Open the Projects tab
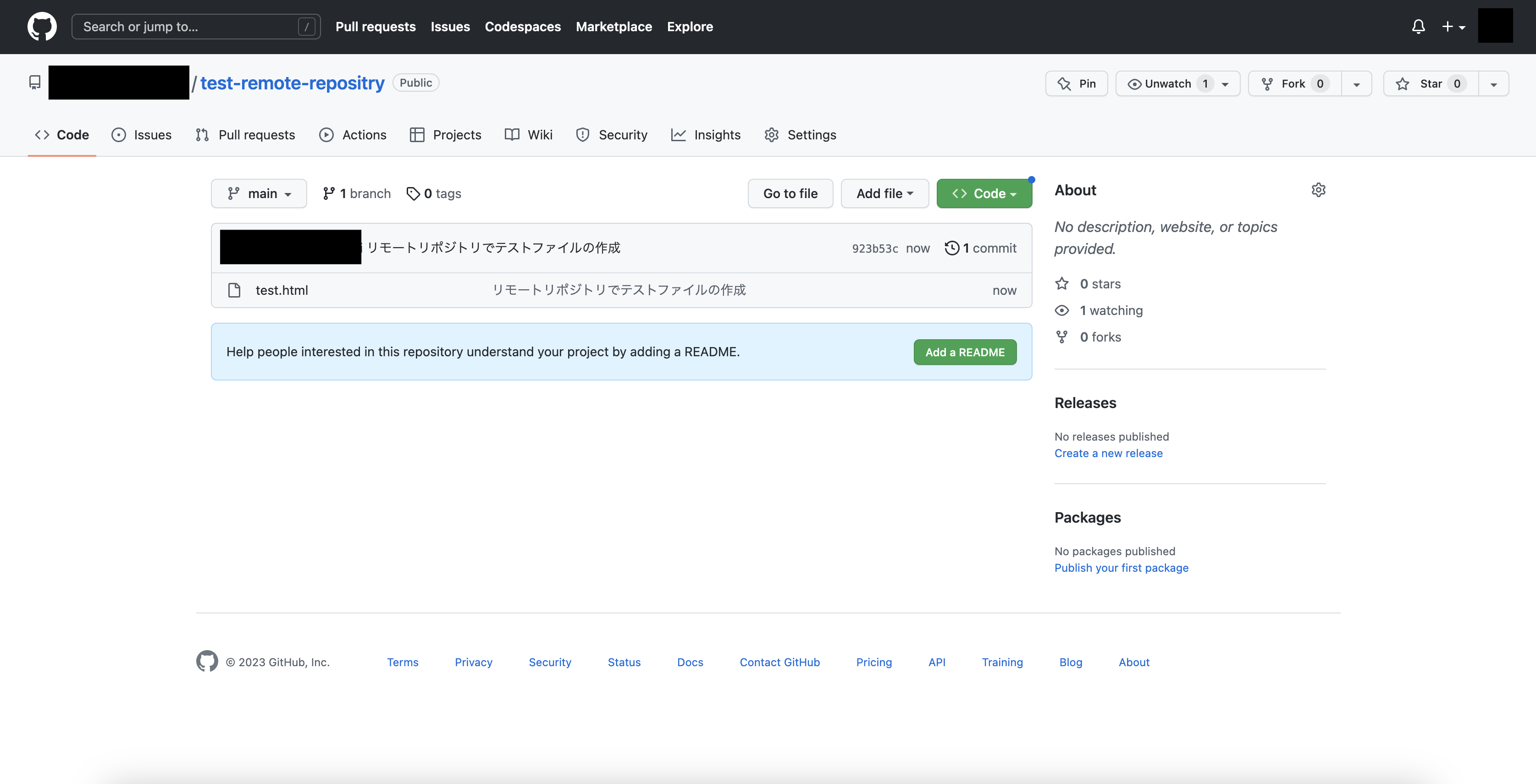Image resolution: width=1536 pixels, height=784 pixels. (445, 135)
